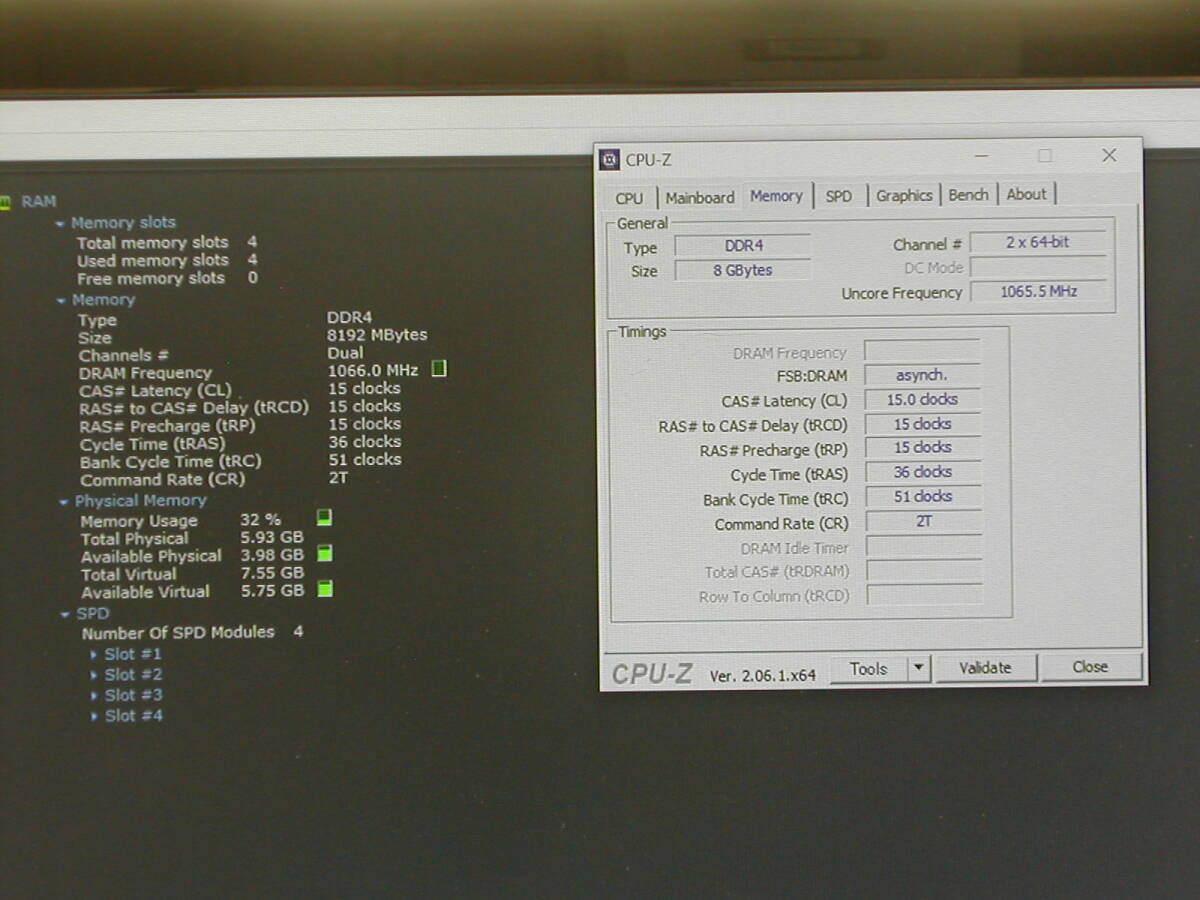1200x900 pixels.
Task: Click the Total Virtual 7.55 GB value
Action: [x=272, y=573]
